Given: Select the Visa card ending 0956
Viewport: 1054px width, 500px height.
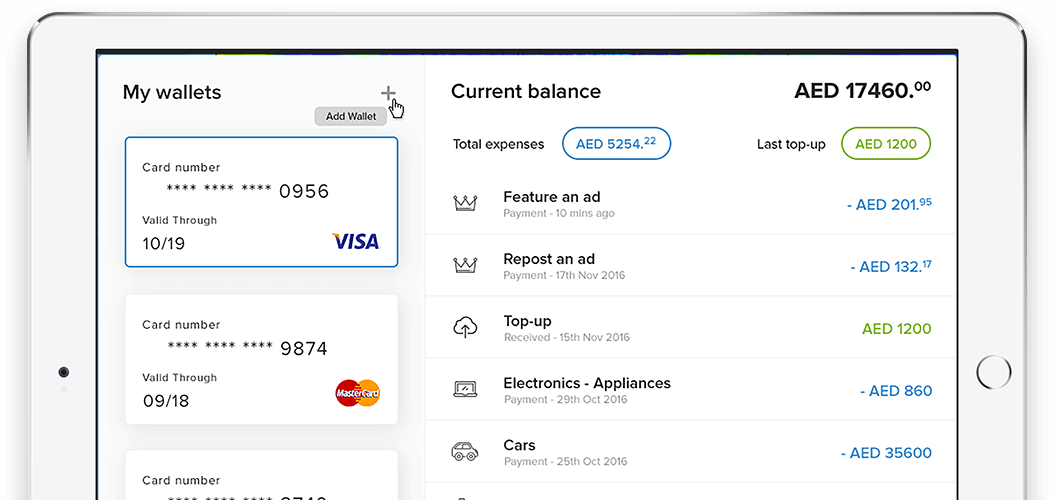Looking at the screenshot, I should (x=261, y=202).
